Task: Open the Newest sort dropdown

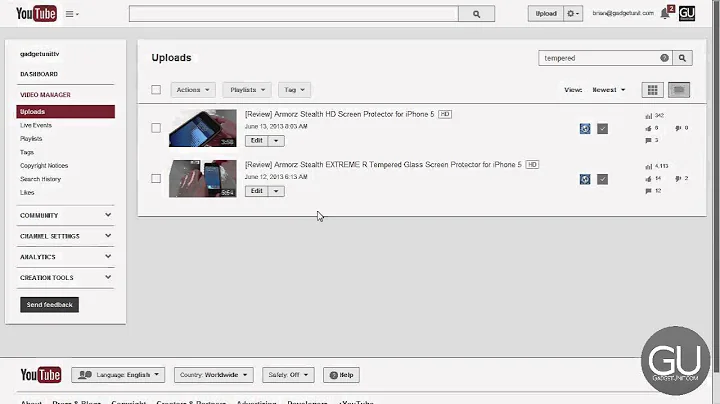Action: click(609, 90)
